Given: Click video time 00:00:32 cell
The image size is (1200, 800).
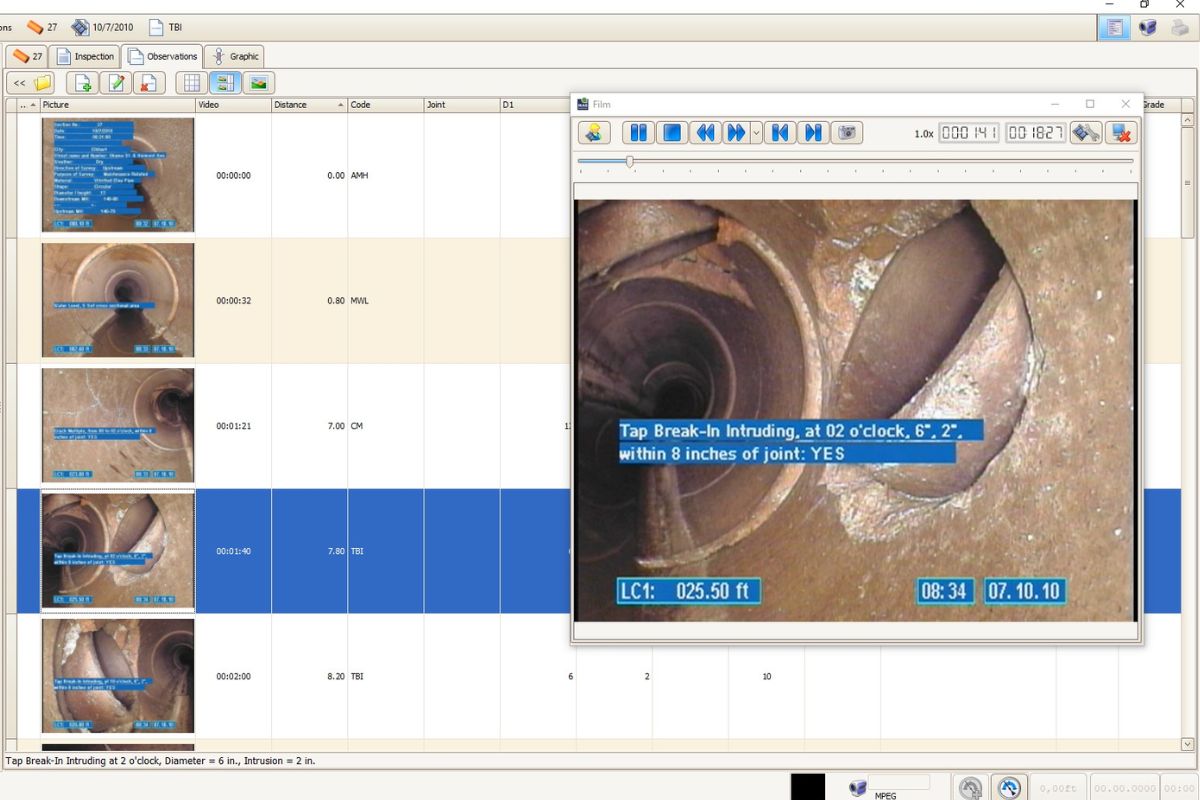Looking at the screenshot, I should coord(233,301).
